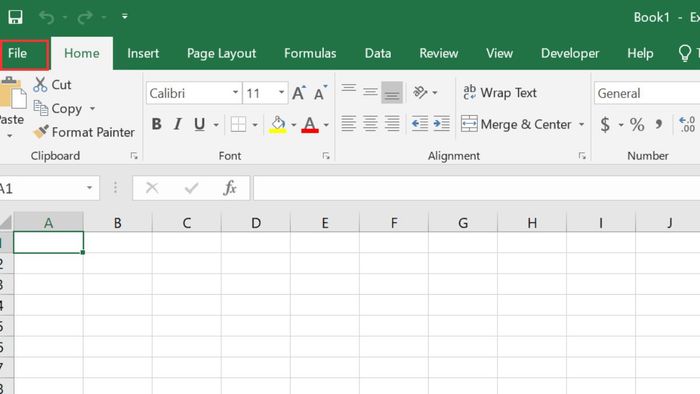Copy the selection

[58, 108]
